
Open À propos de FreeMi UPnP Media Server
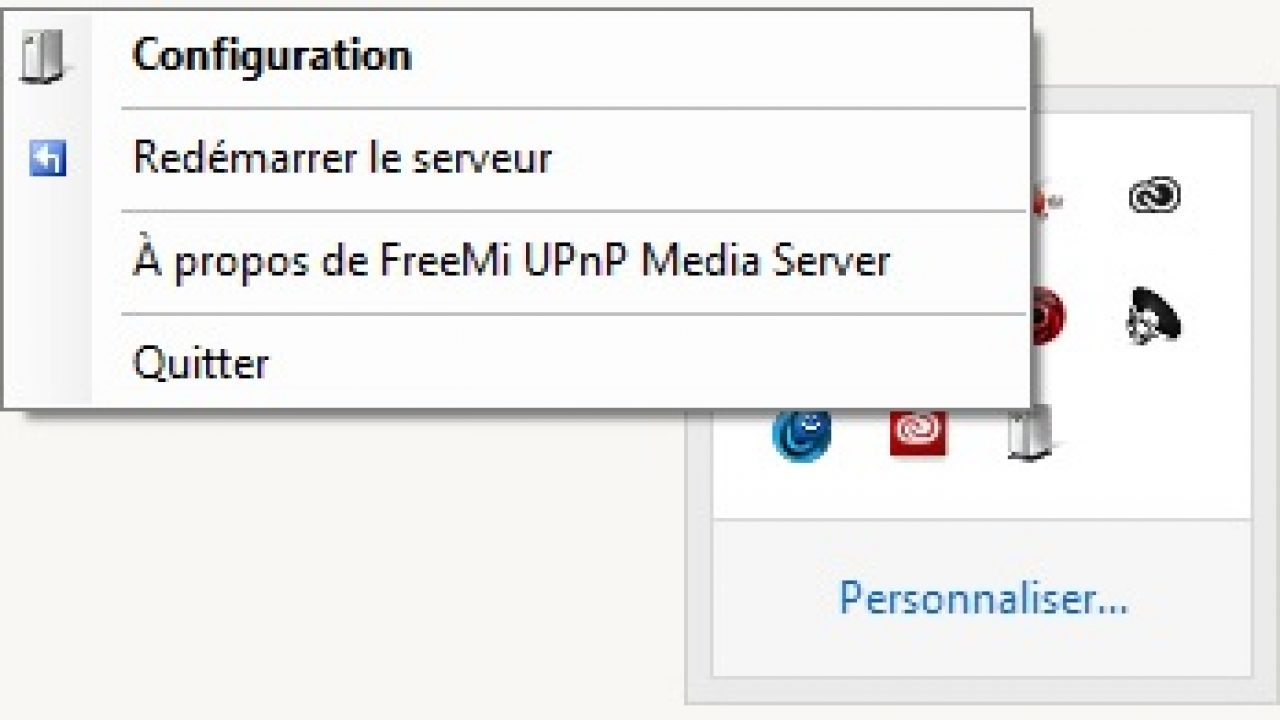[510, 262]
